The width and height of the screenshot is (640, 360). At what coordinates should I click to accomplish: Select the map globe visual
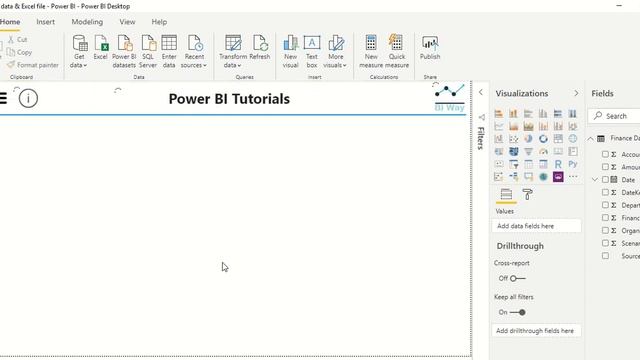(x=573, y=139)
